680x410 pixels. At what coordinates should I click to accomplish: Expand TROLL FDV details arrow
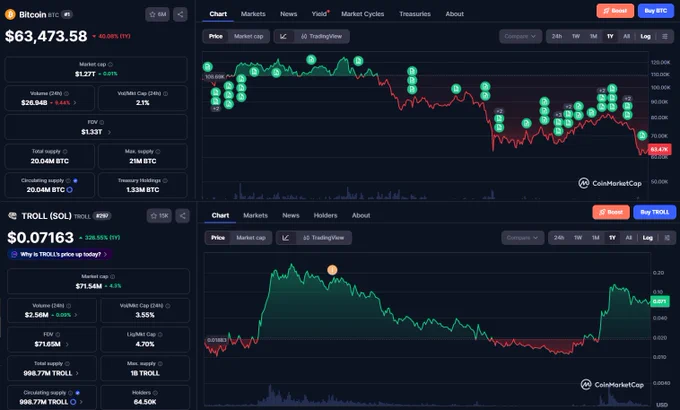coord(67,344)
